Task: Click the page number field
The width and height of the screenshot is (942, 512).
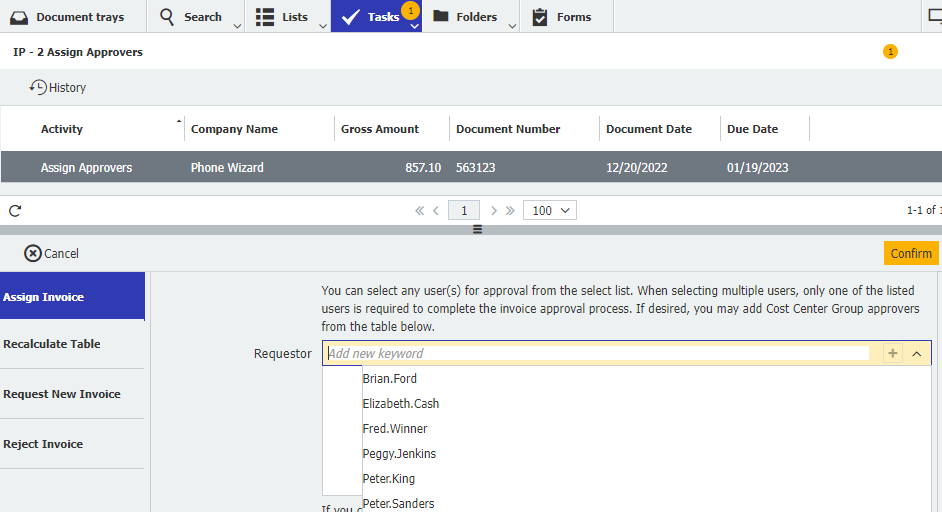Action: coord(464,210)
